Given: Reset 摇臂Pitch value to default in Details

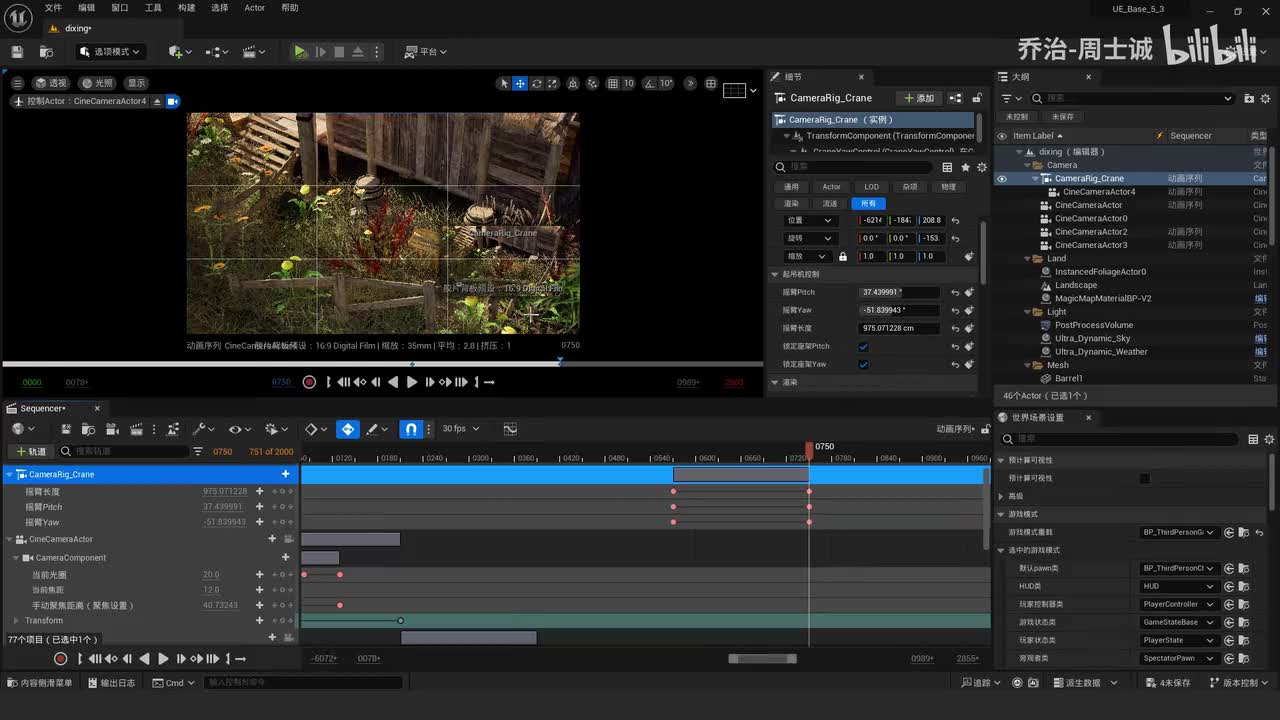Looking at the screenshot, I should click(x=955, y=292).
